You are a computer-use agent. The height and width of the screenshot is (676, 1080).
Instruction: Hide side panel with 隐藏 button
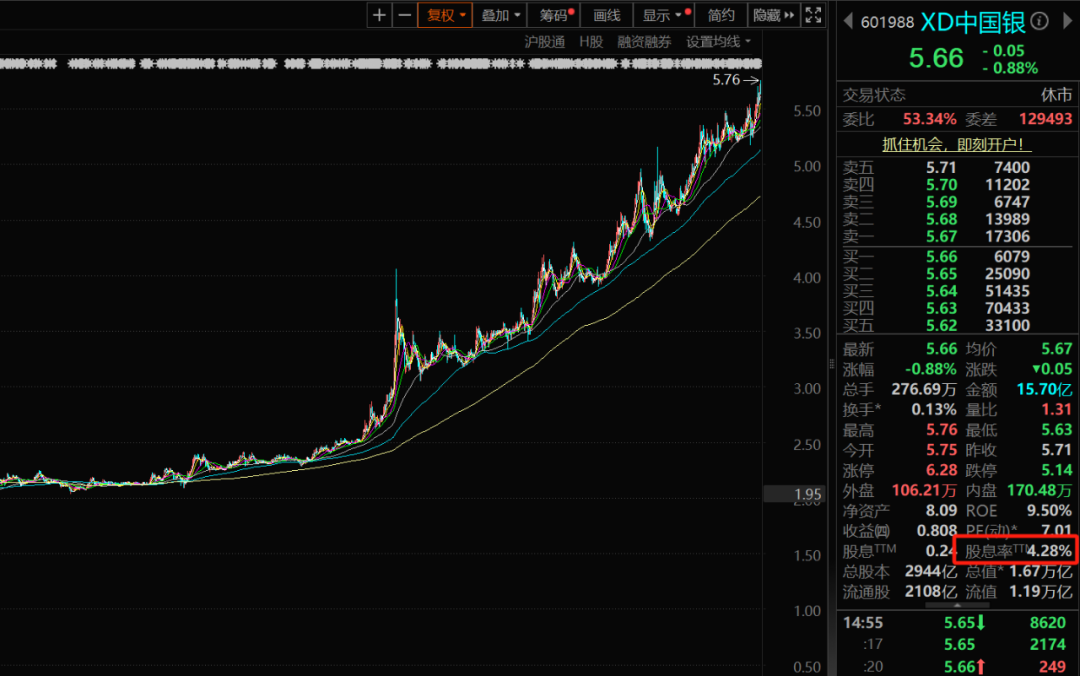pyautogui.click(x=774, y=15)
